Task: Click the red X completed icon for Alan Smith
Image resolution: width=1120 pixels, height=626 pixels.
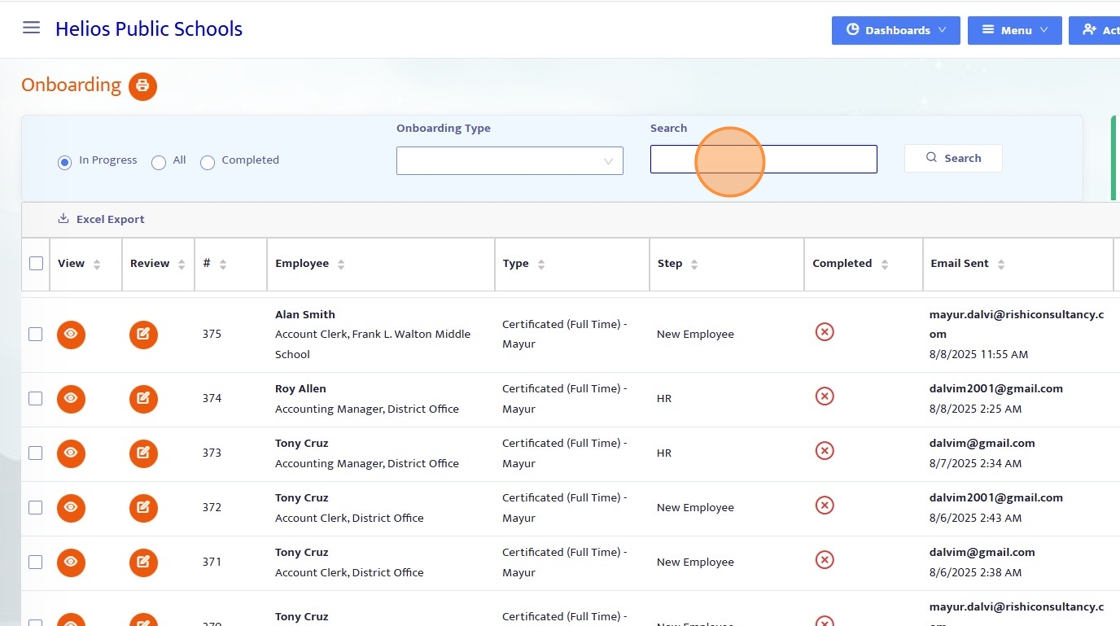Action: click(824, 332)
